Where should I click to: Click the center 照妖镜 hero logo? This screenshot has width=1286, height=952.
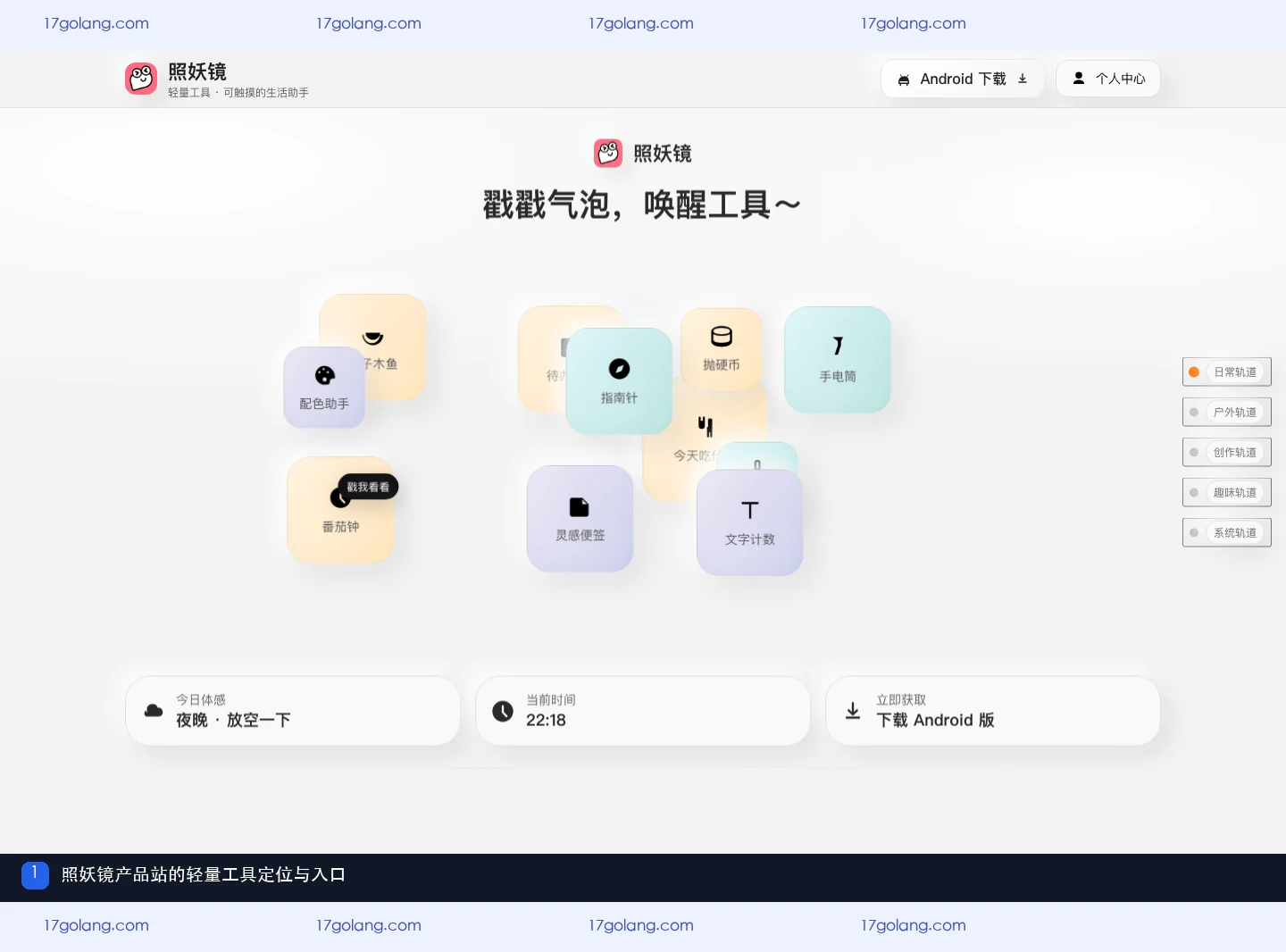608,153
